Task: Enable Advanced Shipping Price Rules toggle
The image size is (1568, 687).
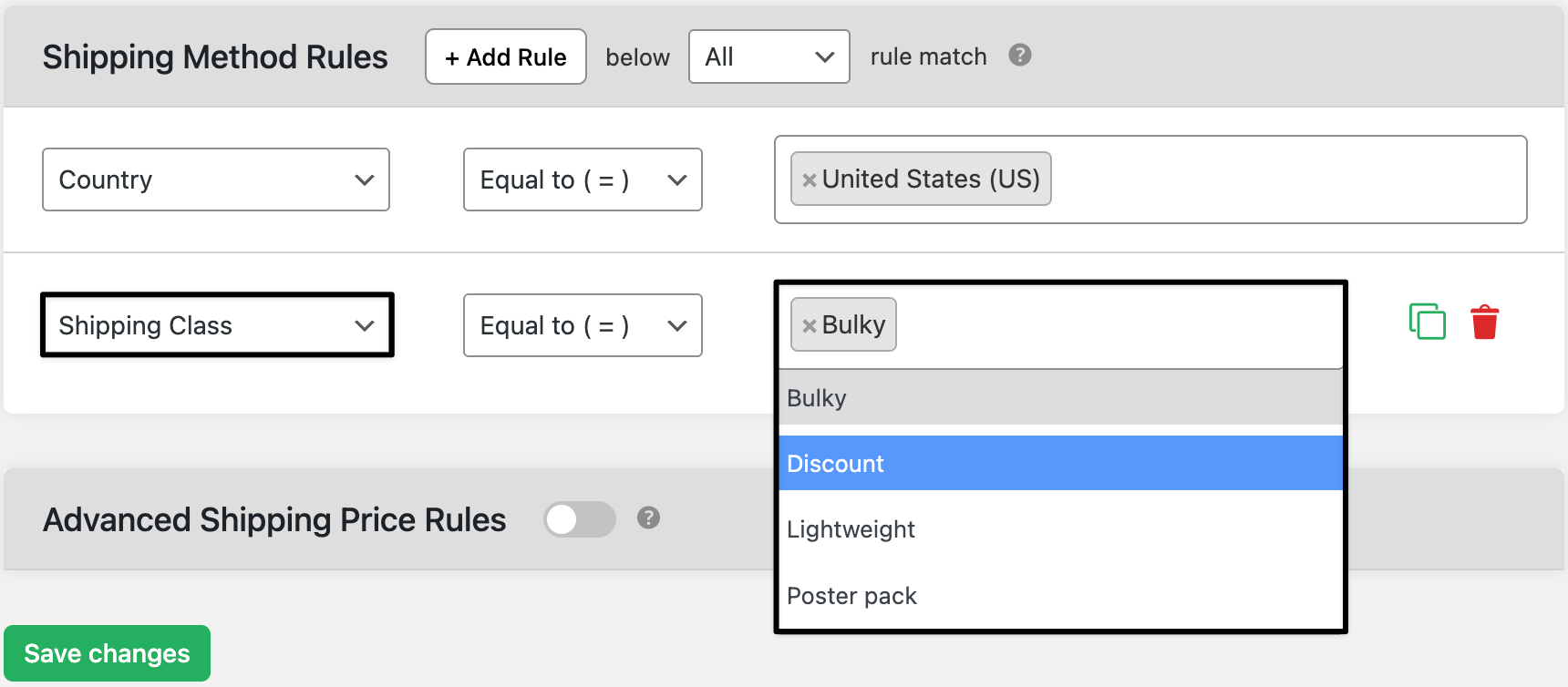Action: (x=580, y=519)
